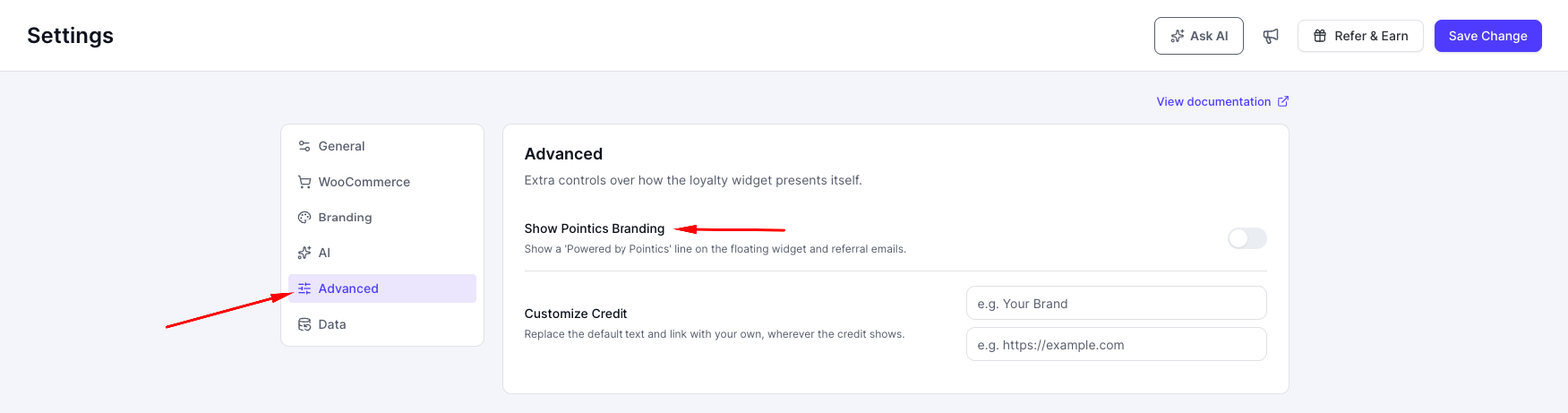Click the megaphone announcements icon
The height and width of the screenshot is (413, 1568).
(x=1271, y=36)
